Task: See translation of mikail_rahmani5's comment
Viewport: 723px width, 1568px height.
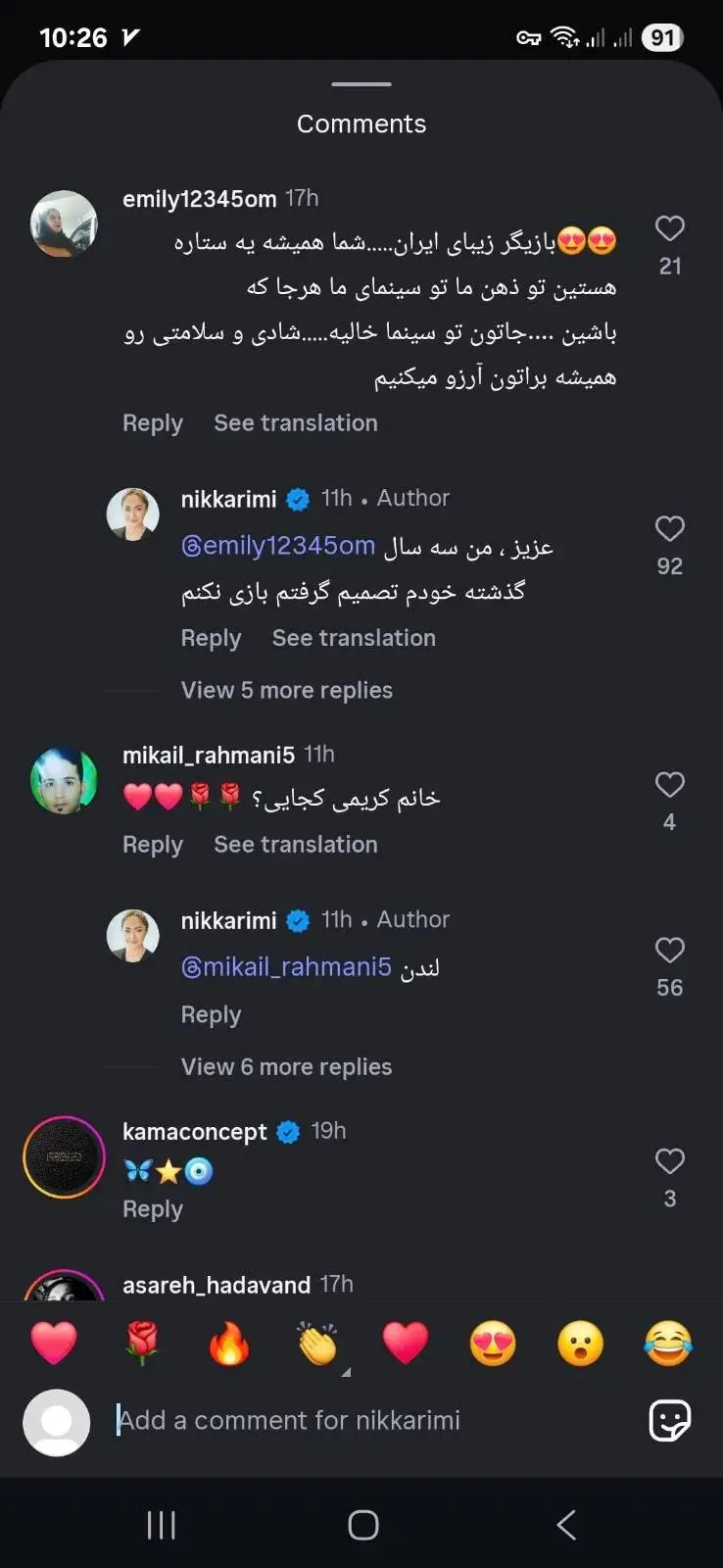Action: click(x=295, y=845)
